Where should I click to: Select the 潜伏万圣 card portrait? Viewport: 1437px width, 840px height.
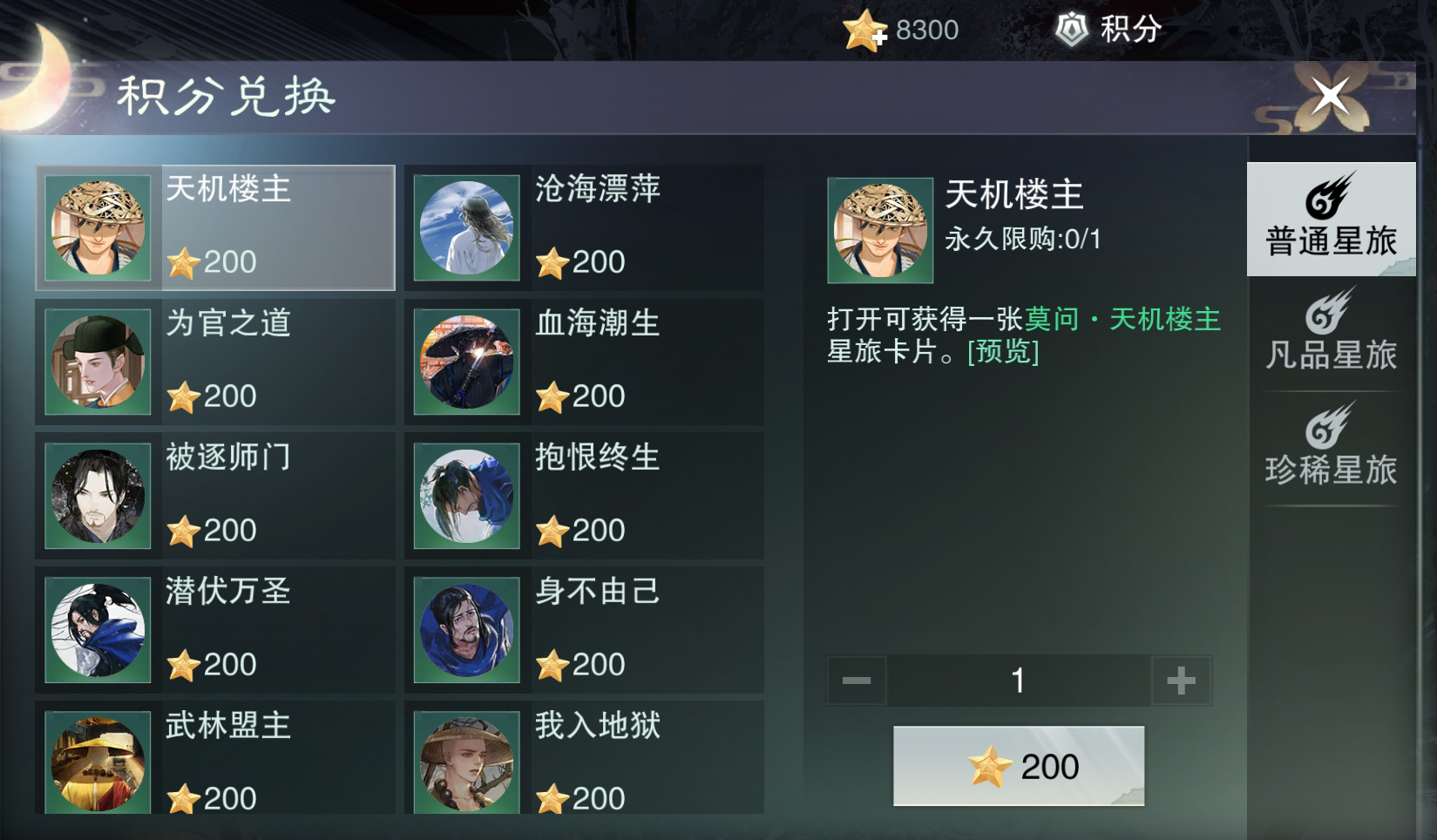point(98,631)
